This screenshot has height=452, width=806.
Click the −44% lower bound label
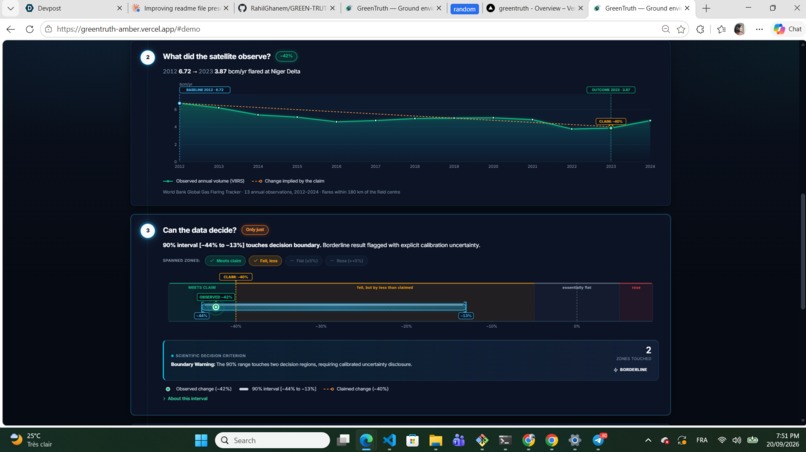pos(202,316)
